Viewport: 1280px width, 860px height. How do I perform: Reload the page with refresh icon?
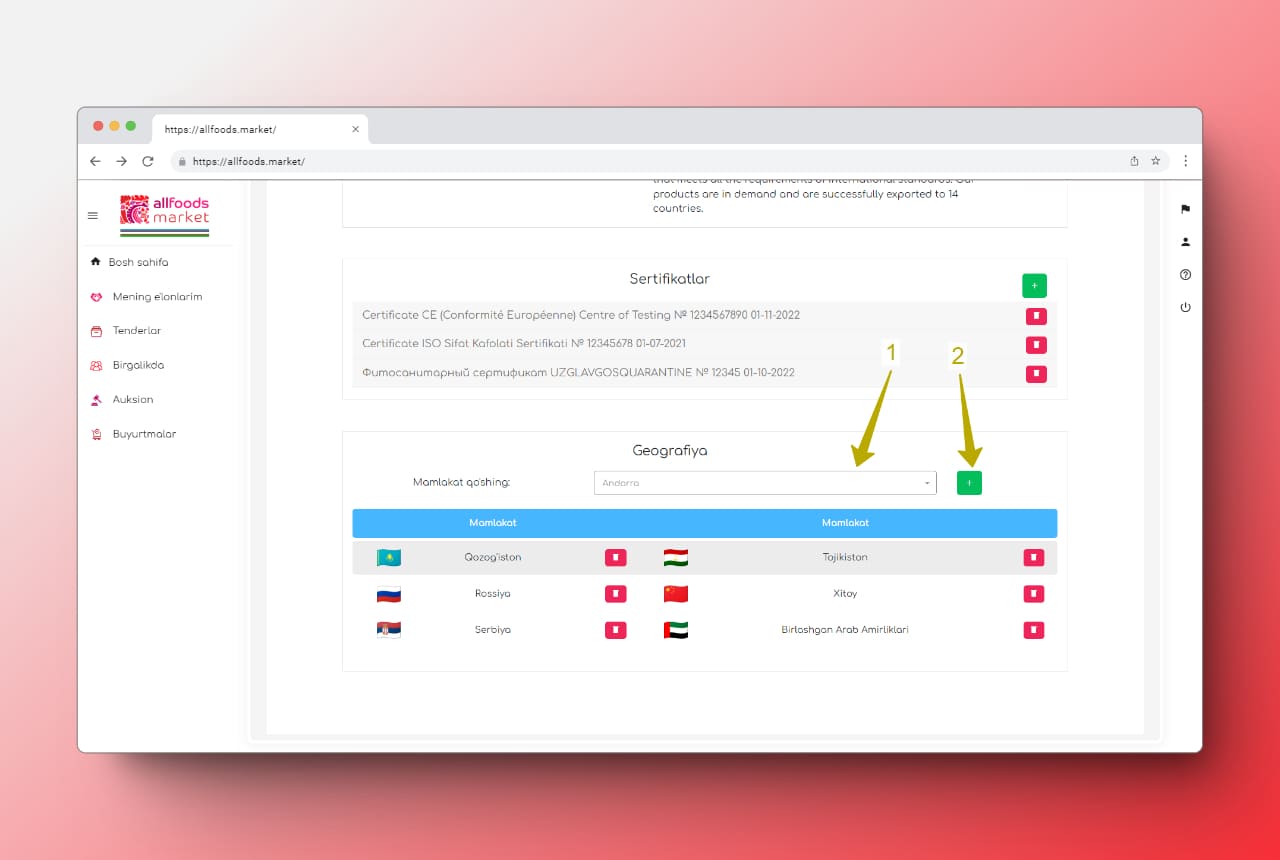(x=148, y=161)
